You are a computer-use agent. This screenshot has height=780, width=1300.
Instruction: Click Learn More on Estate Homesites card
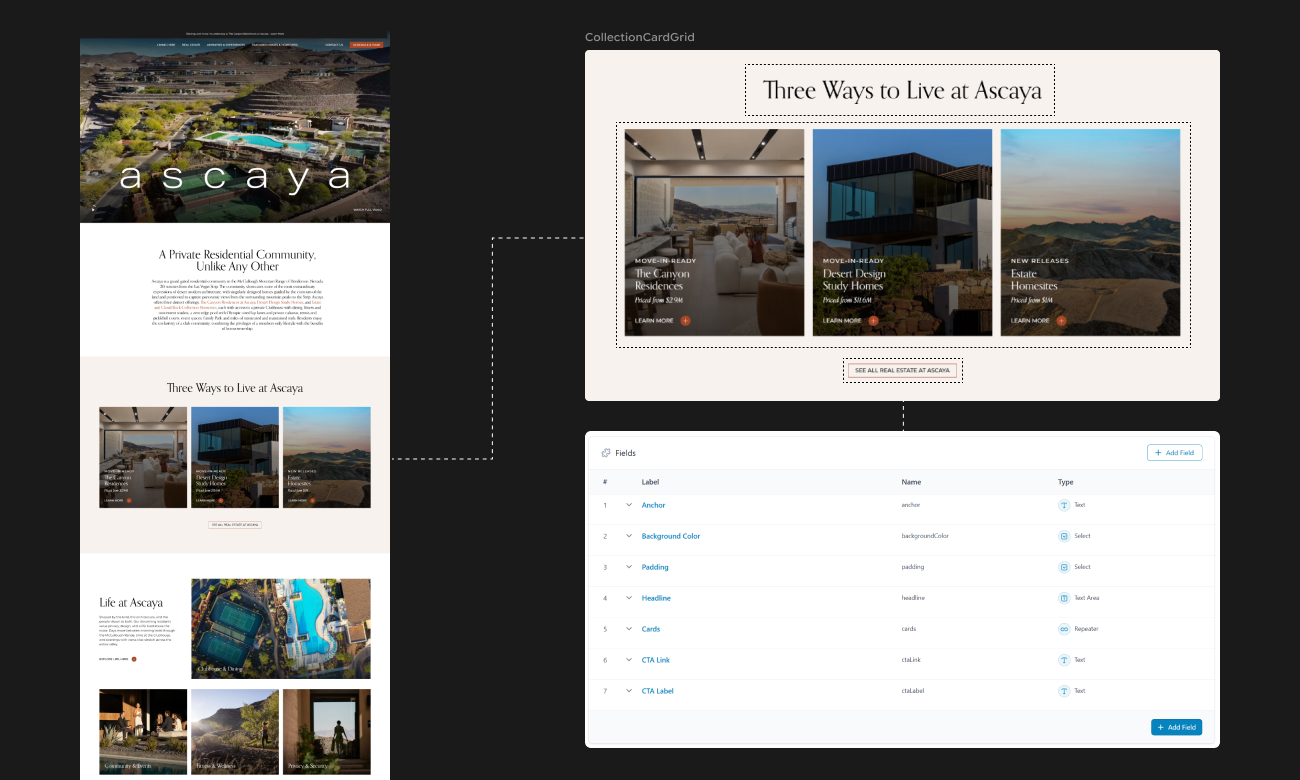pos(1030,321)
